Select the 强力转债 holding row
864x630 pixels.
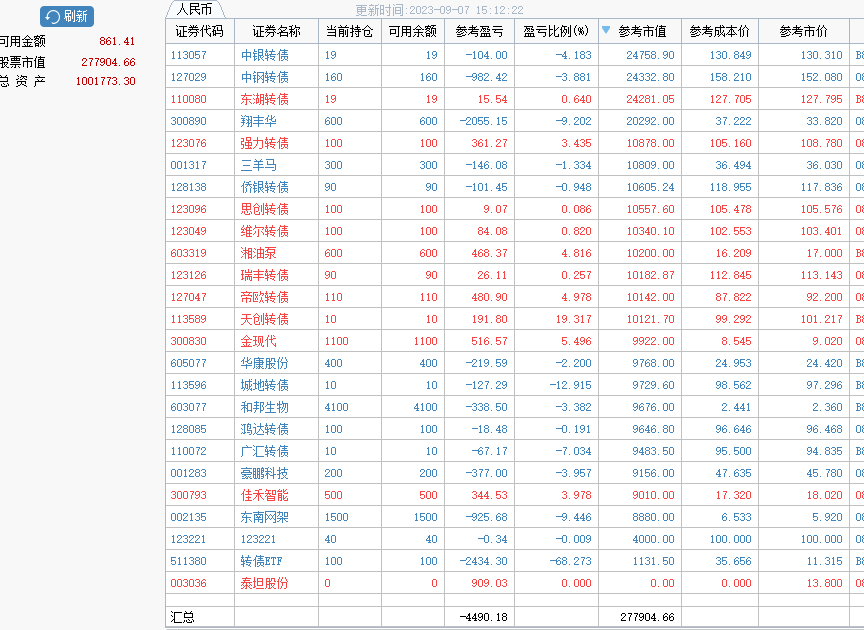pyautogui.click(x=515, y=143)
